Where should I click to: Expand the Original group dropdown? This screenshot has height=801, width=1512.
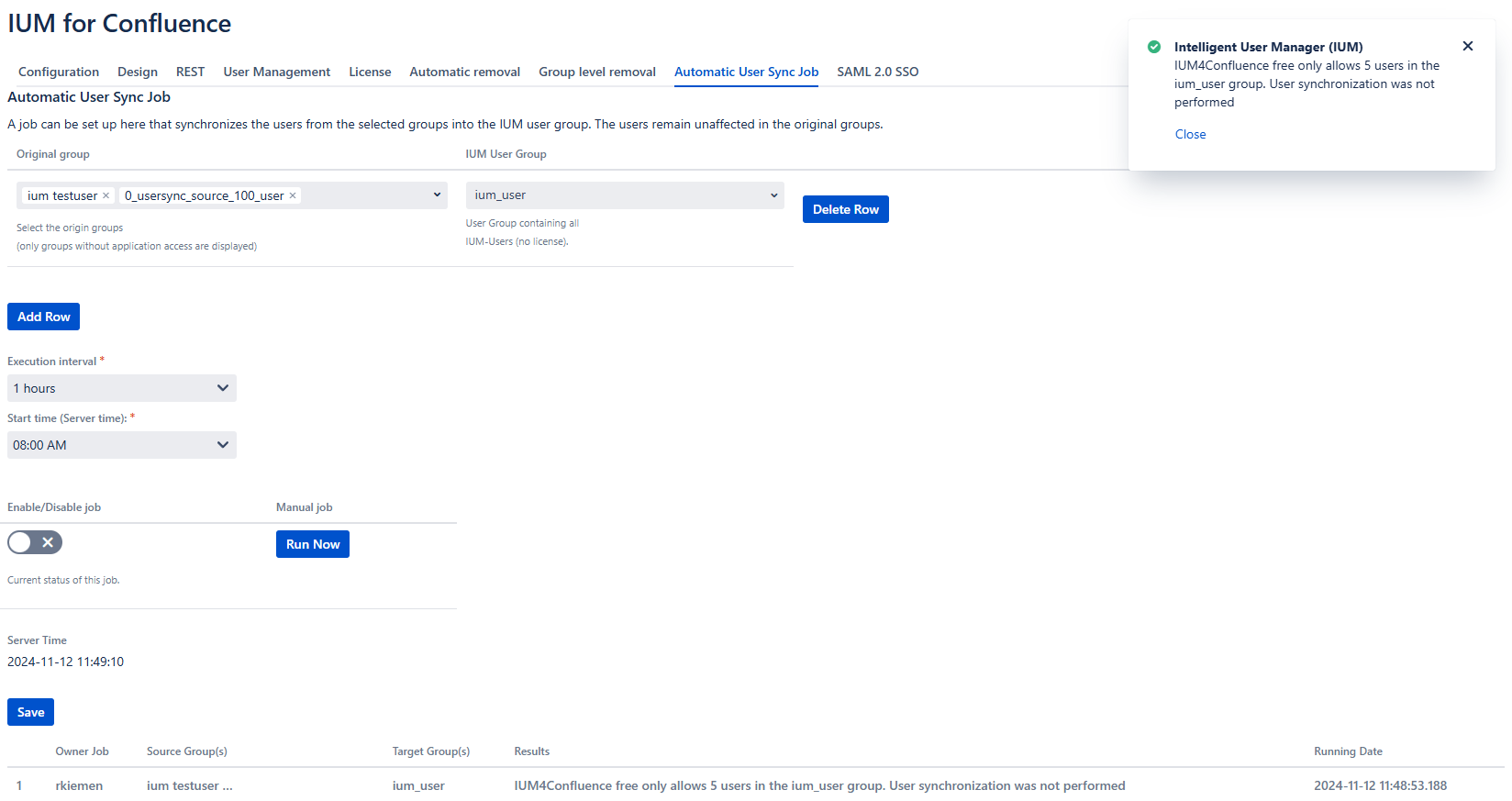click(x=437, y=195)
